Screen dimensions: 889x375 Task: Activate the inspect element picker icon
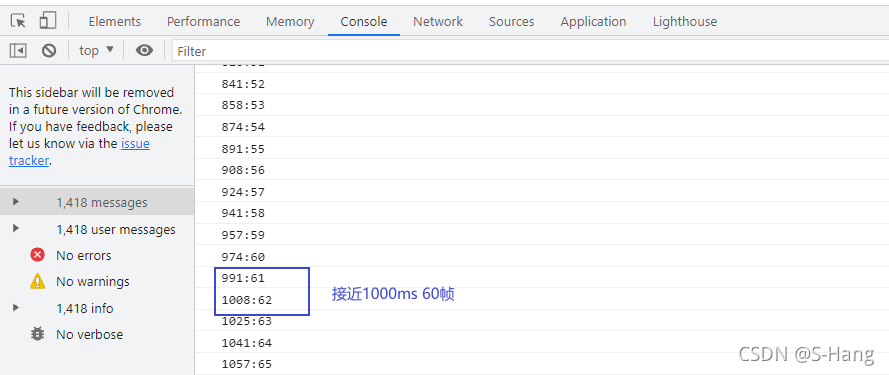coord(18,21)
